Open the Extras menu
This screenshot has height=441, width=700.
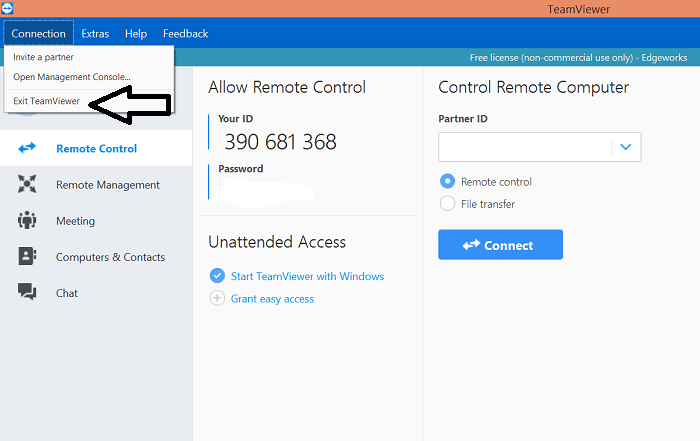[x=95, y=33]
